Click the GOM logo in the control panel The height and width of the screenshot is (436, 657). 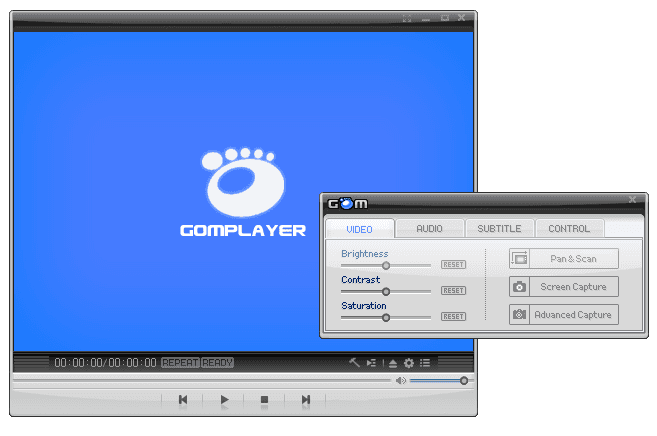tap(347, 204)
